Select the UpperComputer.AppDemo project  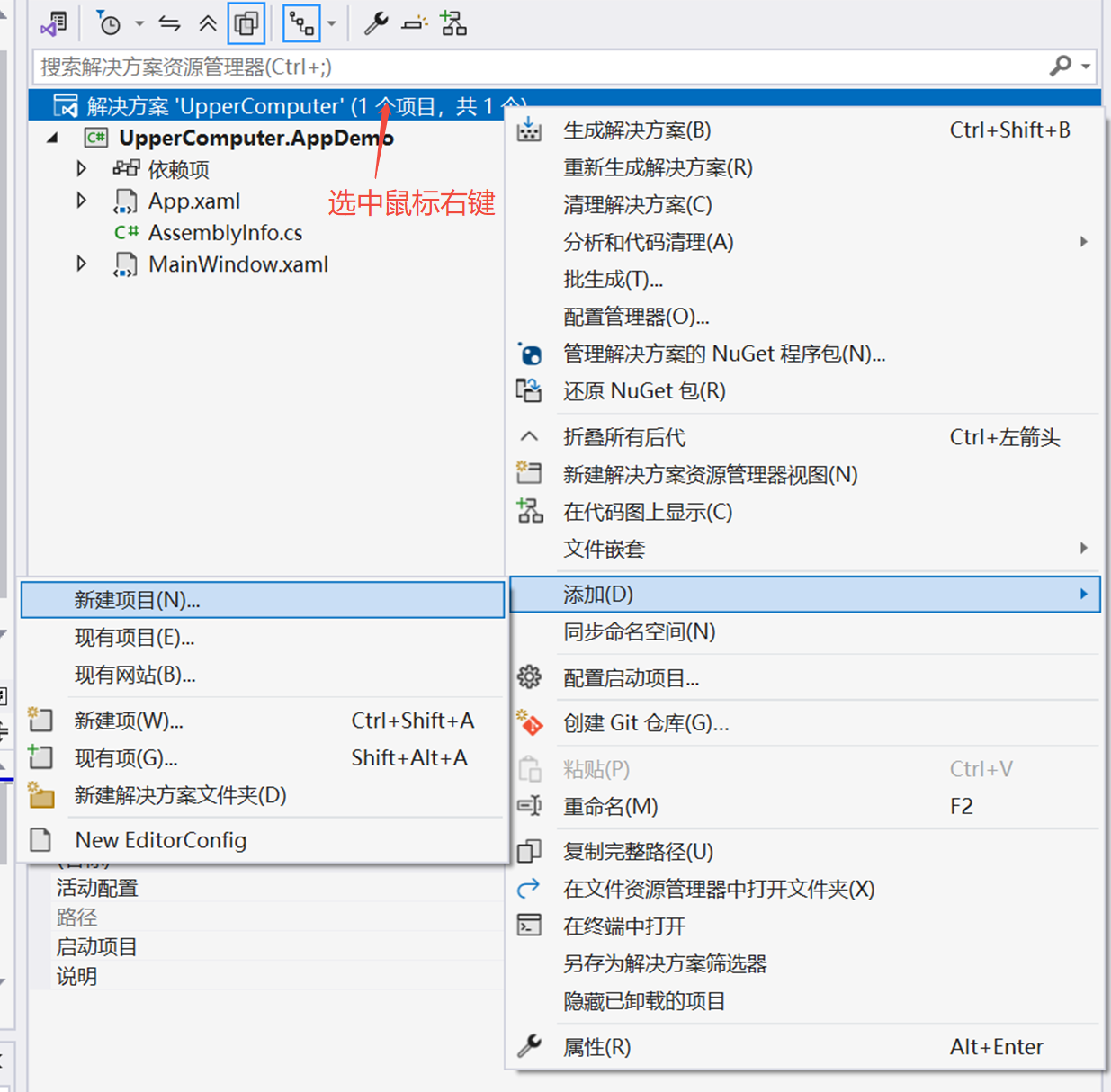coord(256,138)
